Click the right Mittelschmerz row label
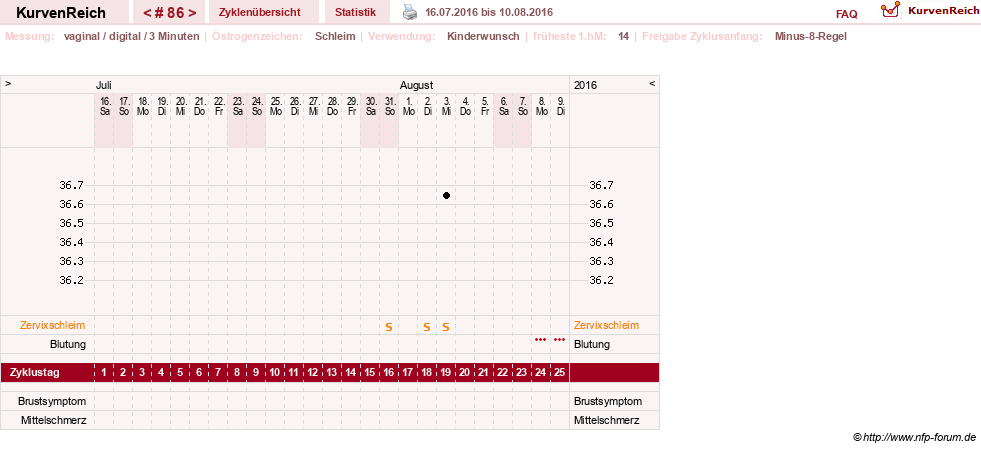Image resolution: width=981 pixels, height=449 pixels. (x=607, y=420)
